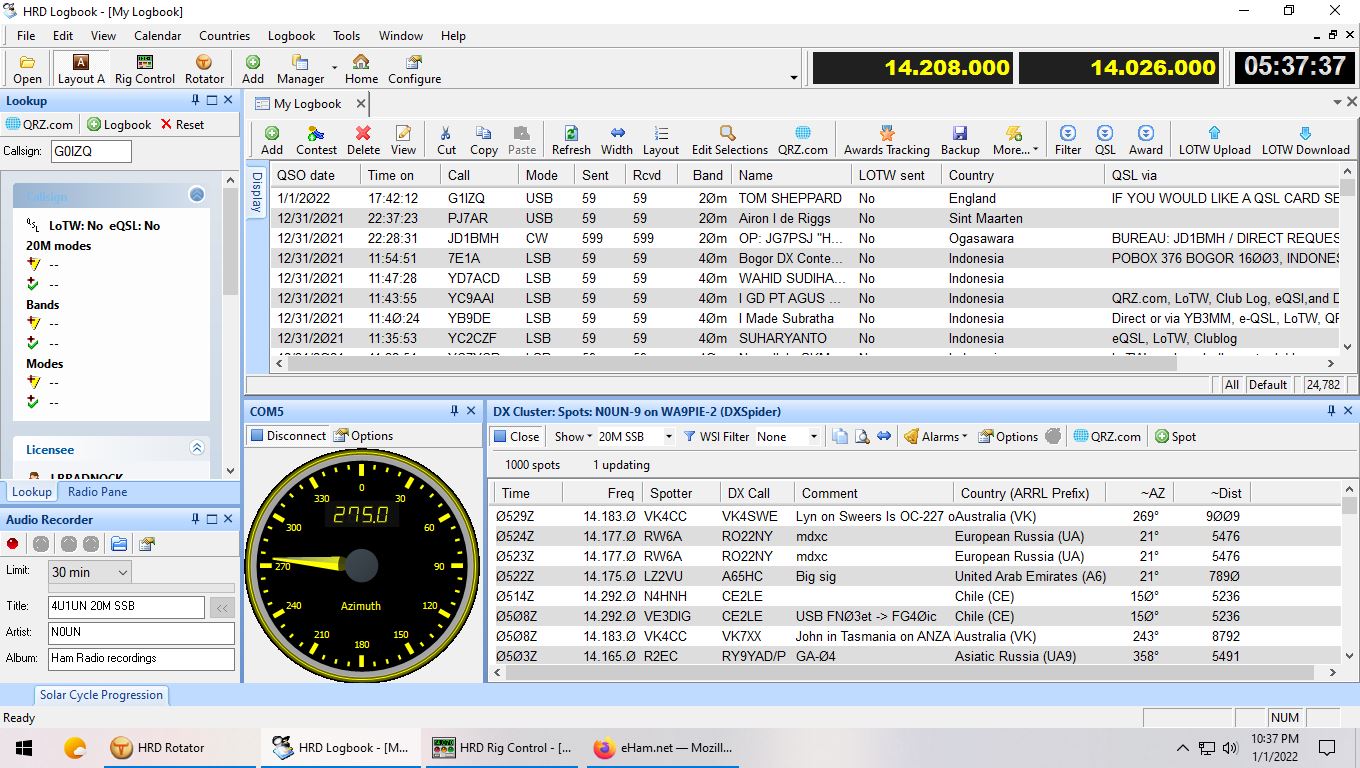Click the Spot button in DX Cluster
1360x768 pixels.
tap(1175, 436)
